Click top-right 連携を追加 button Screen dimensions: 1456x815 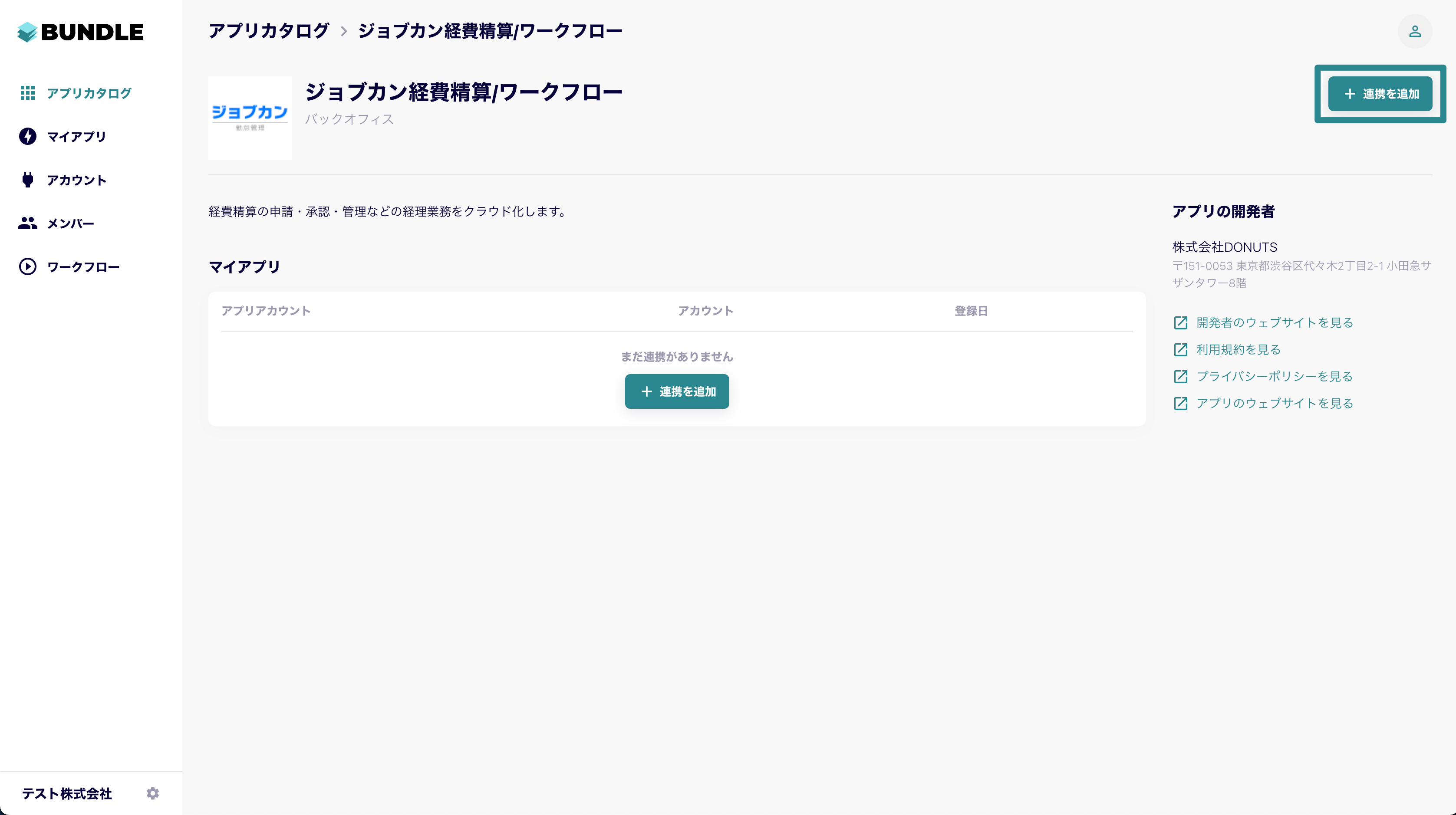click(x=1380, y=94)
